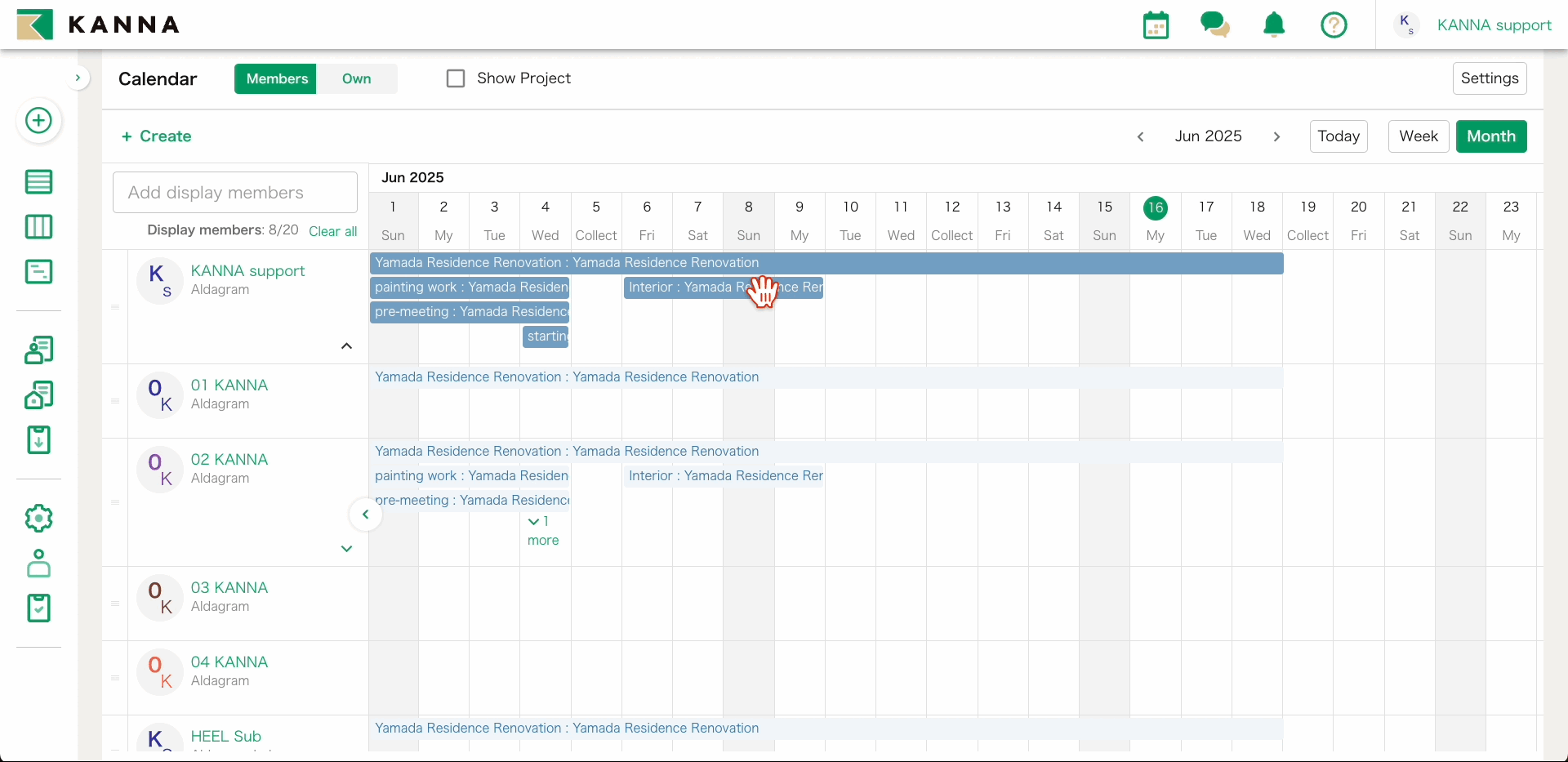Open the chat messages icon
This screenshot has width=1568, height=762.
[x=1214, y=25]
